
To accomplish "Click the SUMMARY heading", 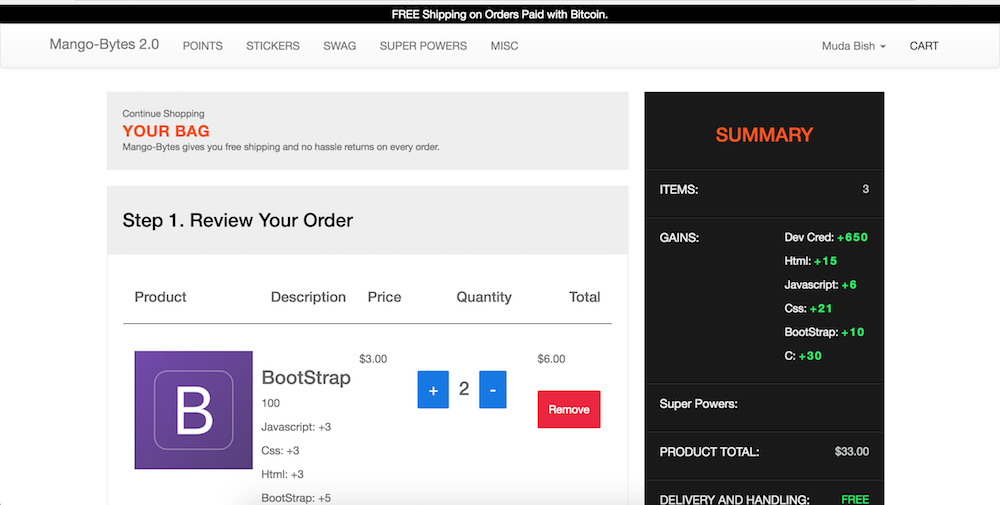I will pyautogui.click(x=764, y=135).
